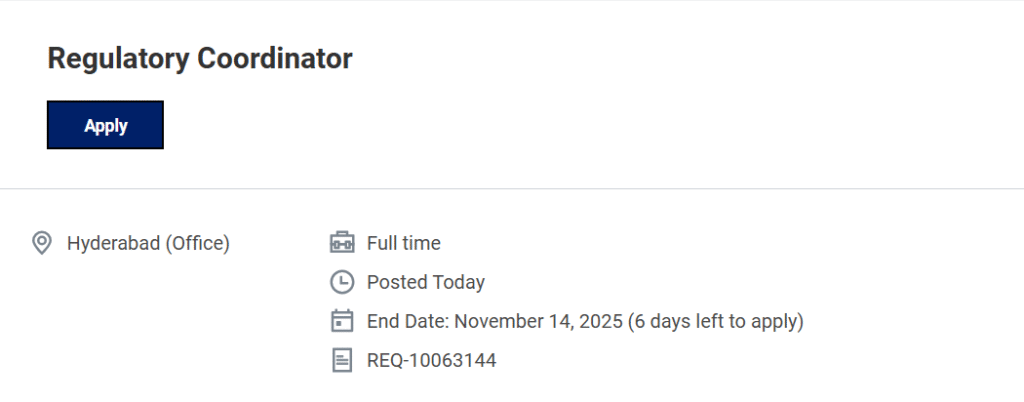Click the Full time job type text

(x=403, y=243)
